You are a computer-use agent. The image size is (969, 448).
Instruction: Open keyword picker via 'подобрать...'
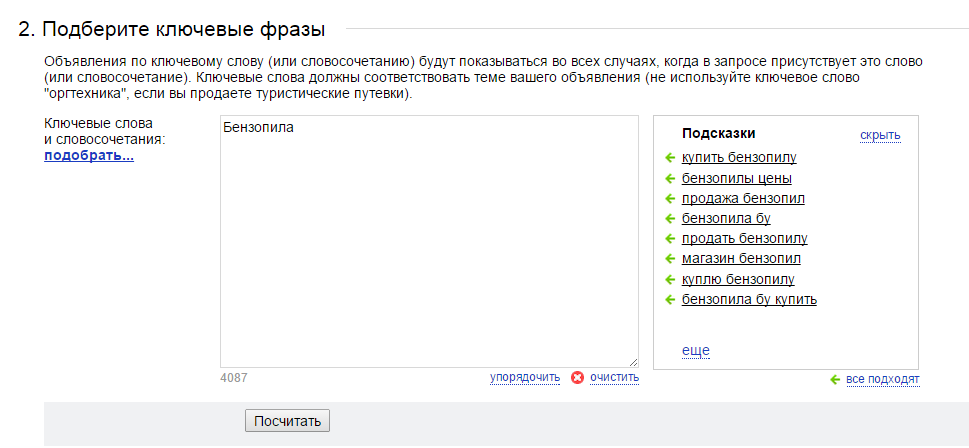pos(89,156)
